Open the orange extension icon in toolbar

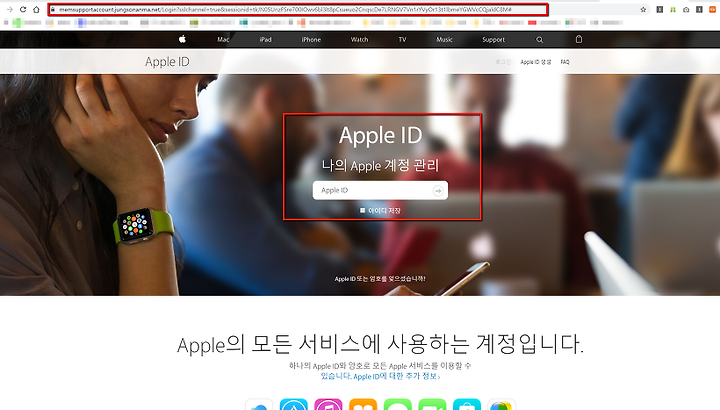click(x=713, y=9)
